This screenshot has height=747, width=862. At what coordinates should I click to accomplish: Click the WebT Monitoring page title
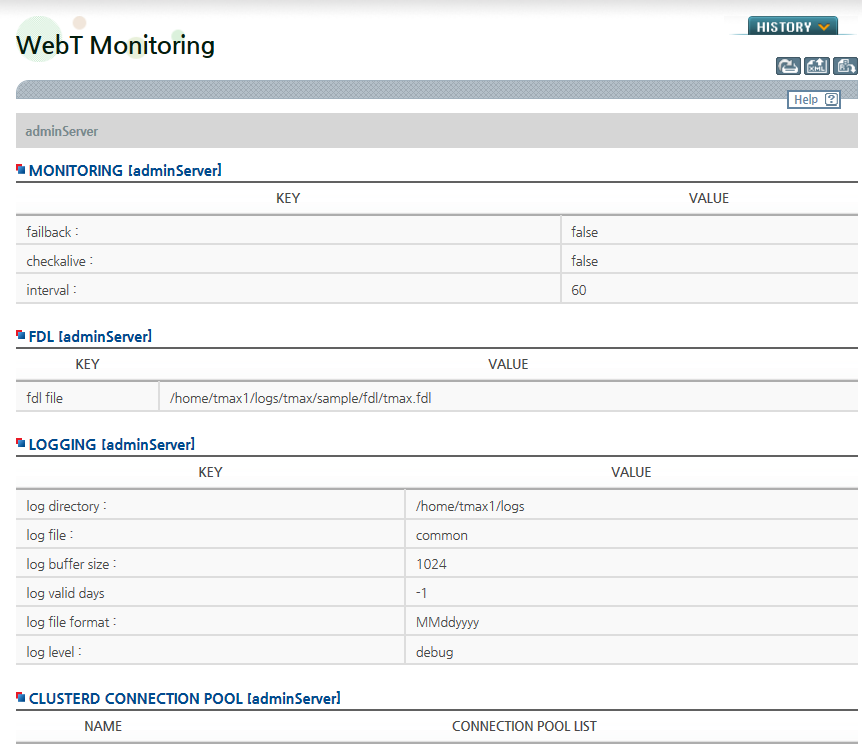(x=116, y=45)
